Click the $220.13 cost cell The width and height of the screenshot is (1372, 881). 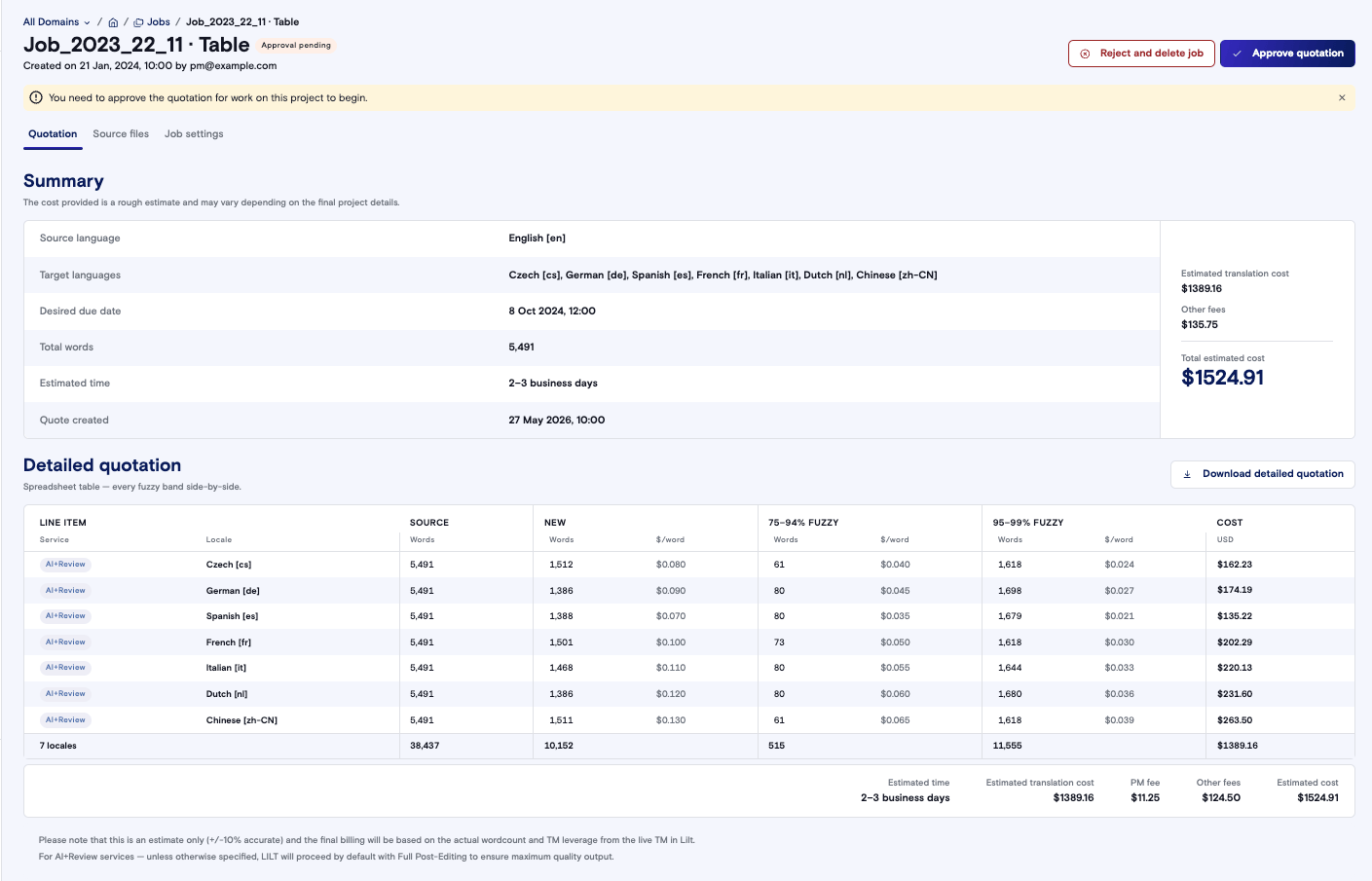click(1235, 668)
